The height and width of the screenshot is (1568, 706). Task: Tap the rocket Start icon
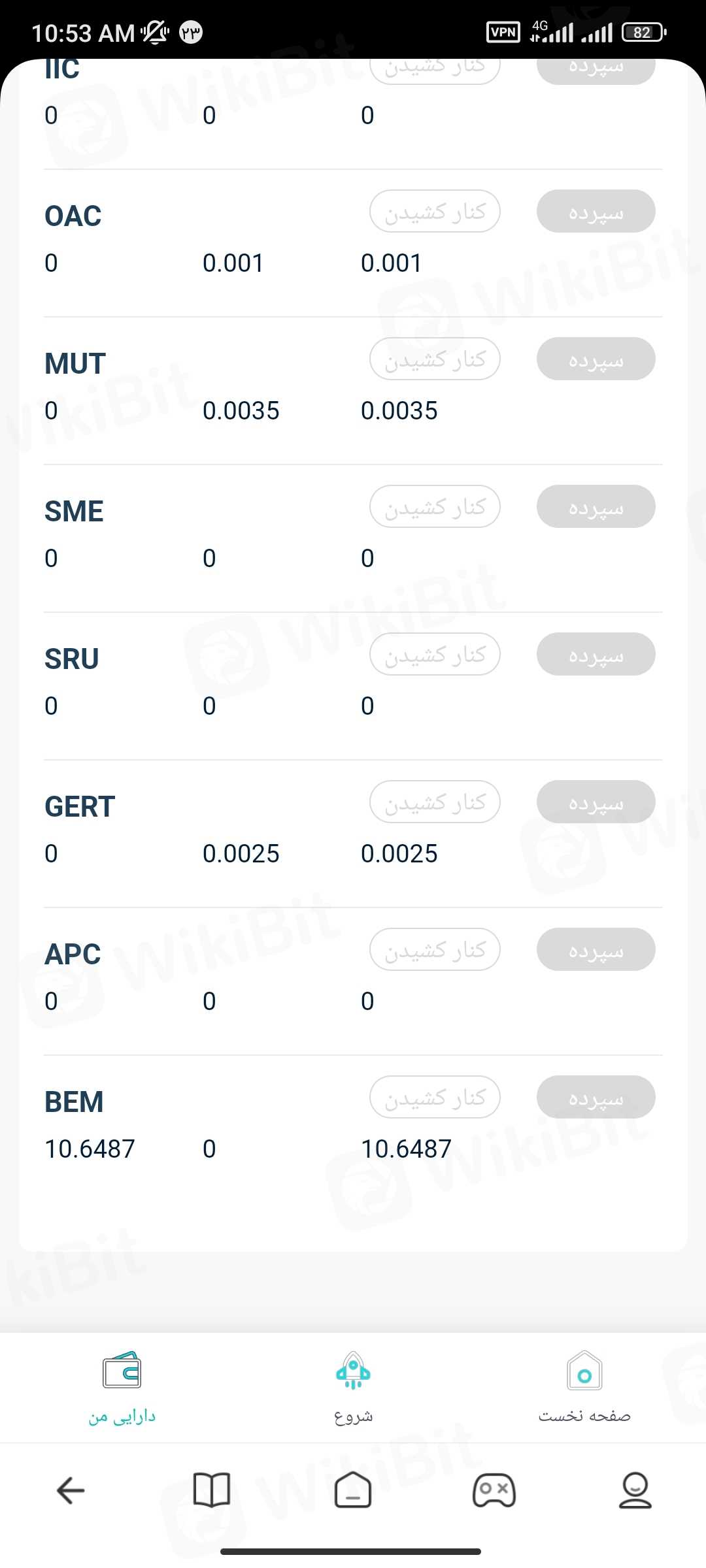click(x=353, y=1371)
